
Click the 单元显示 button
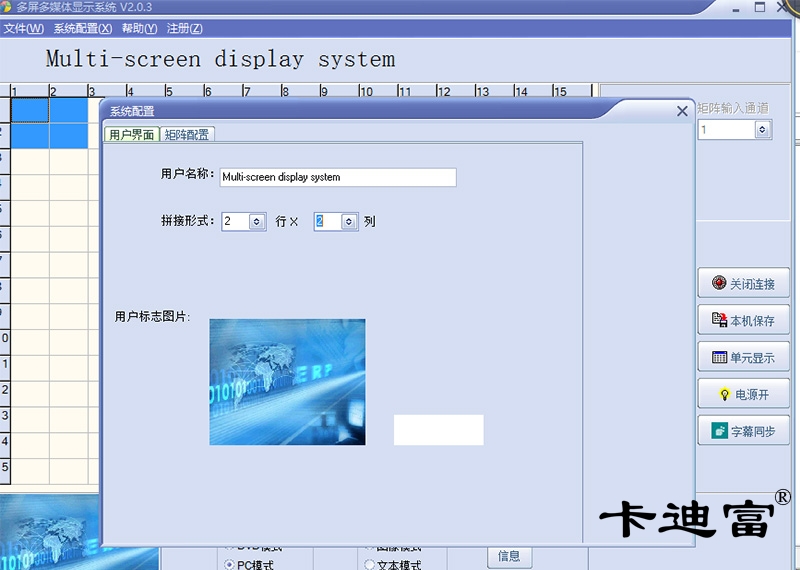[x=743, y=357]
